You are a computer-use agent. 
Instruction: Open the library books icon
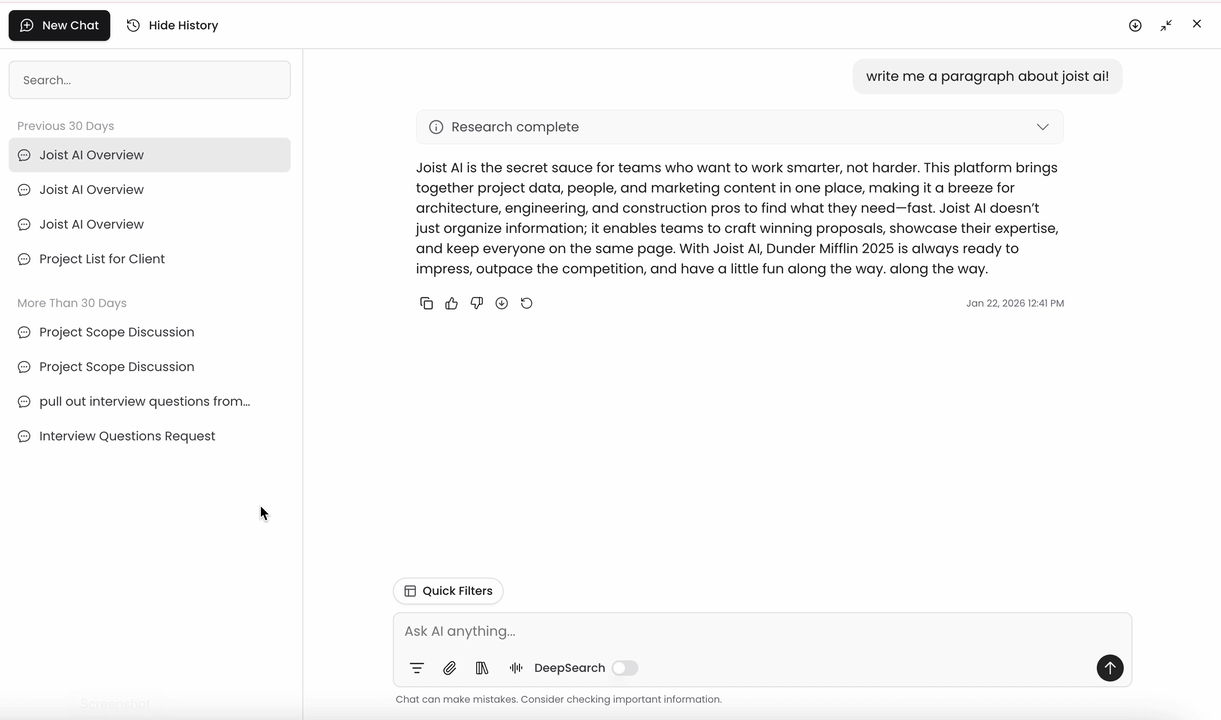point(482,668)
